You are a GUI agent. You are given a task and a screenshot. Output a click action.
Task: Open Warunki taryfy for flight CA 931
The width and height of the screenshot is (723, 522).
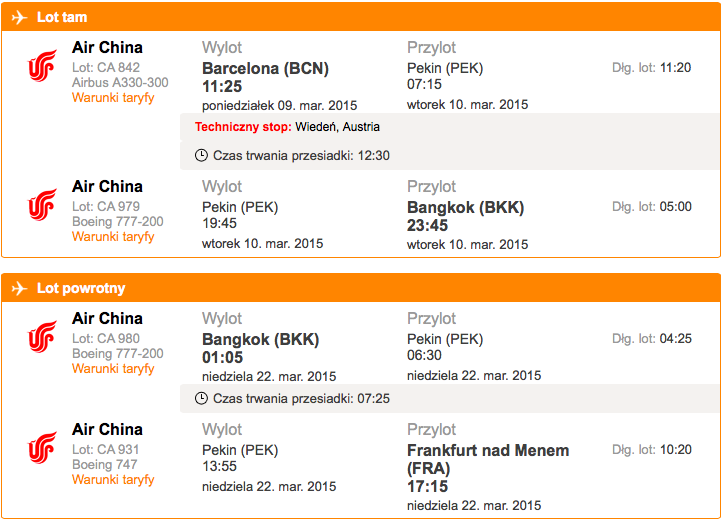[x=113, y=480]
